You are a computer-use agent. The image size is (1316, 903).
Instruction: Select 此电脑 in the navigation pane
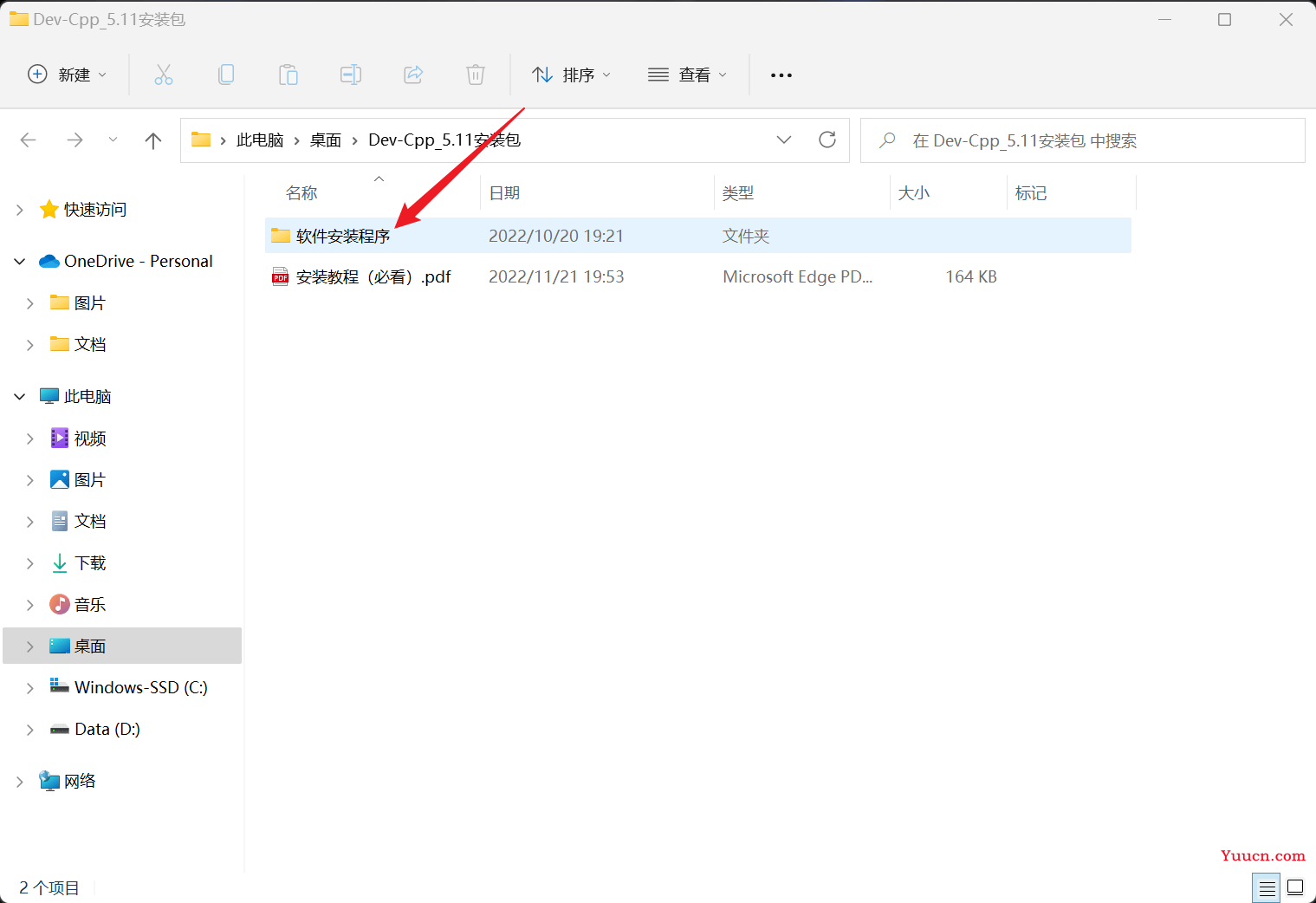point(88,397)
